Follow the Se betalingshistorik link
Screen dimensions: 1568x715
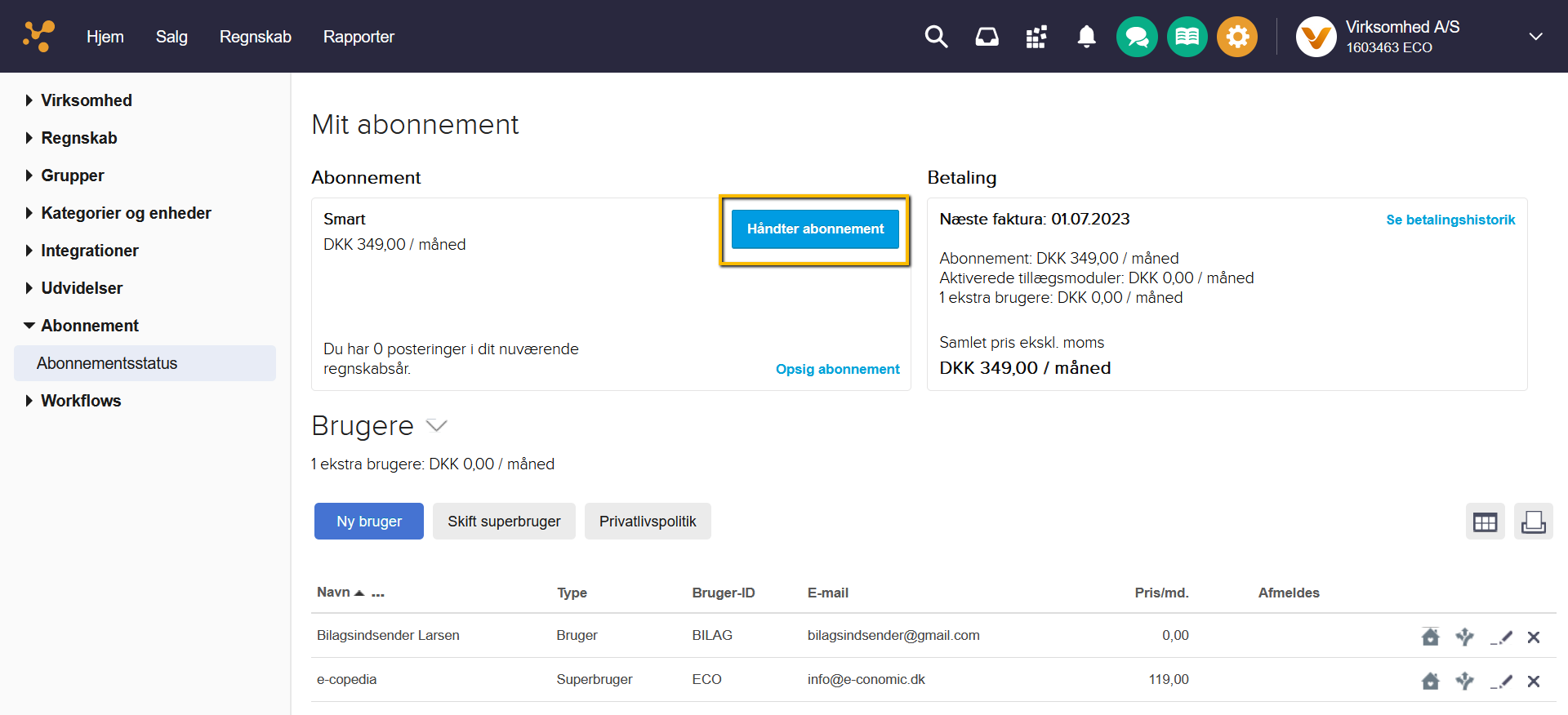coord(1450,220)
